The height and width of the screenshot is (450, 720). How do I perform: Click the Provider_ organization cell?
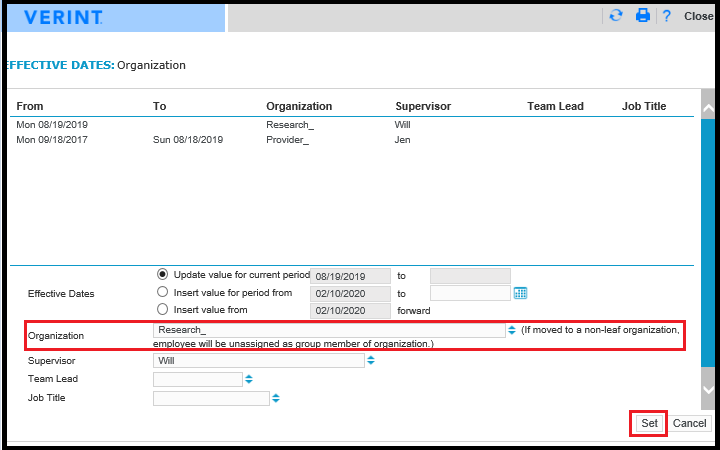coord(287,140)
